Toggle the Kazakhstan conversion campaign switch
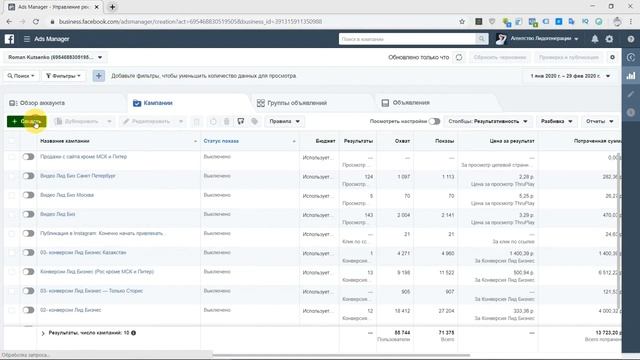The width and height of the screenshot is (640, 360). (28, 253)
